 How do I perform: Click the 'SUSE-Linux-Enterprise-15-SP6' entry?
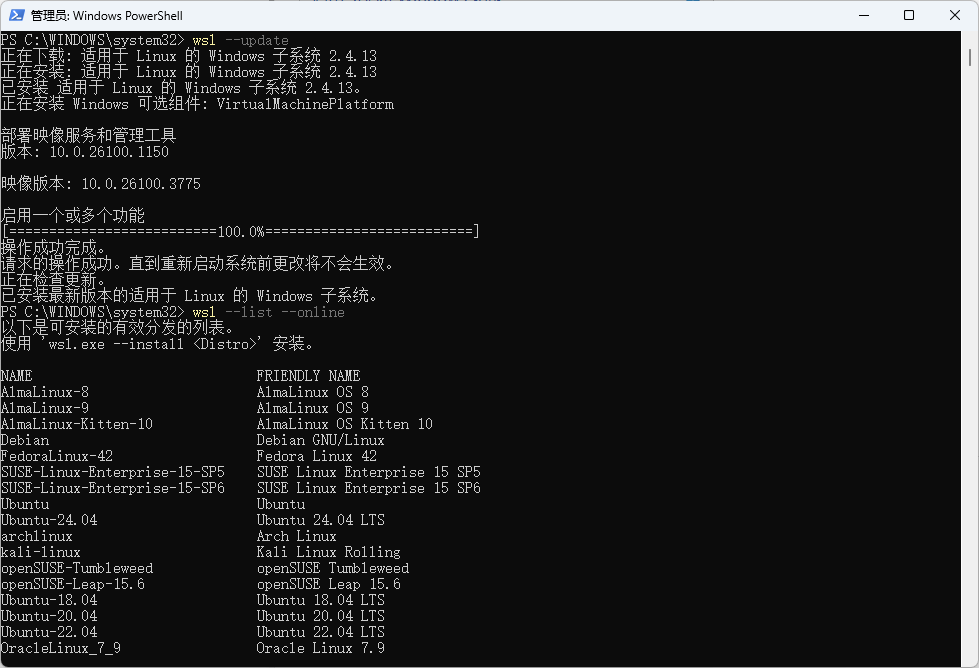click(113, 488)
